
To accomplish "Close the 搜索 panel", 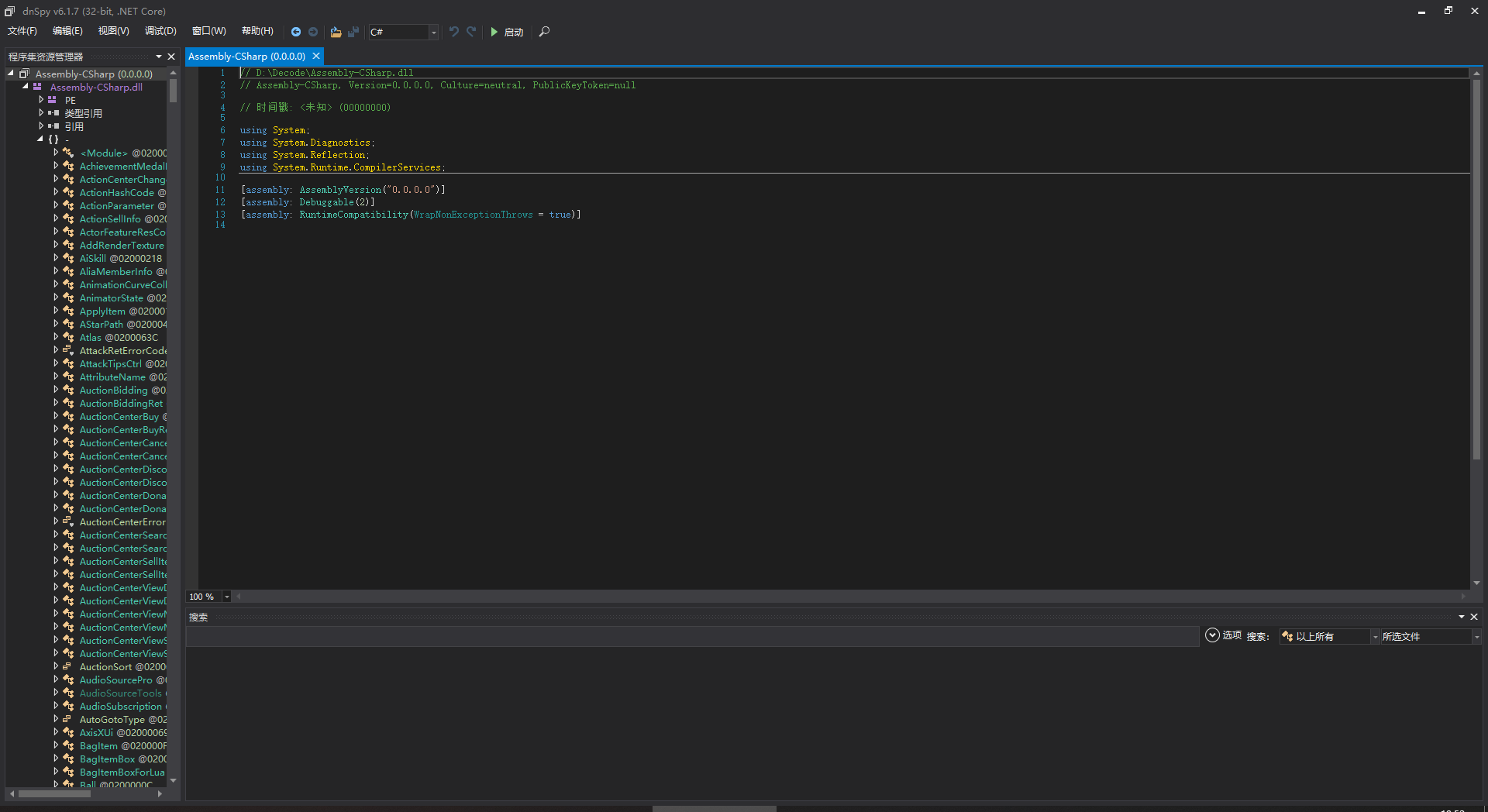I will point(1474,617).
